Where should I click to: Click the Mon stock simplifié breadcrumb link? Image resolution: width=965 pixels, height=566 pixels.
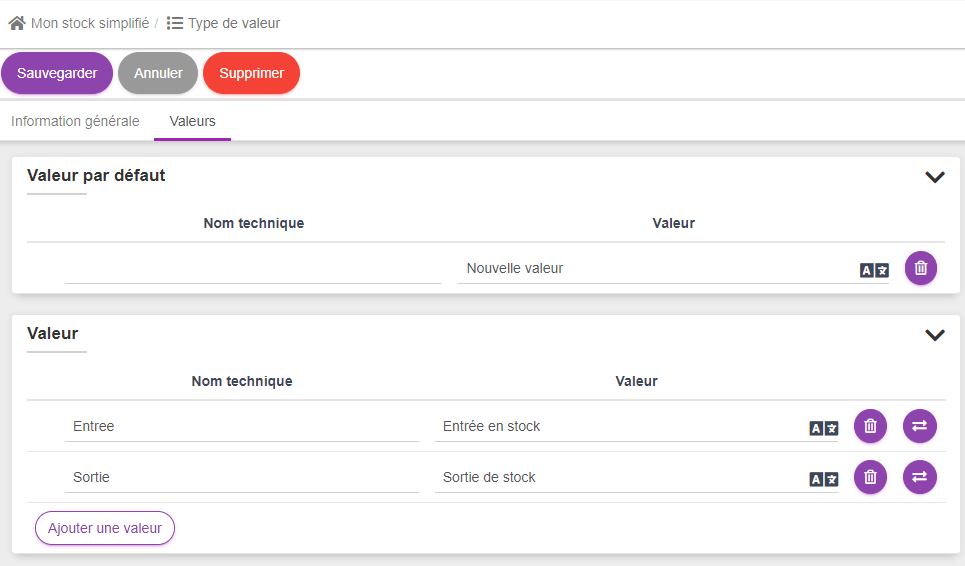point(89,23)
